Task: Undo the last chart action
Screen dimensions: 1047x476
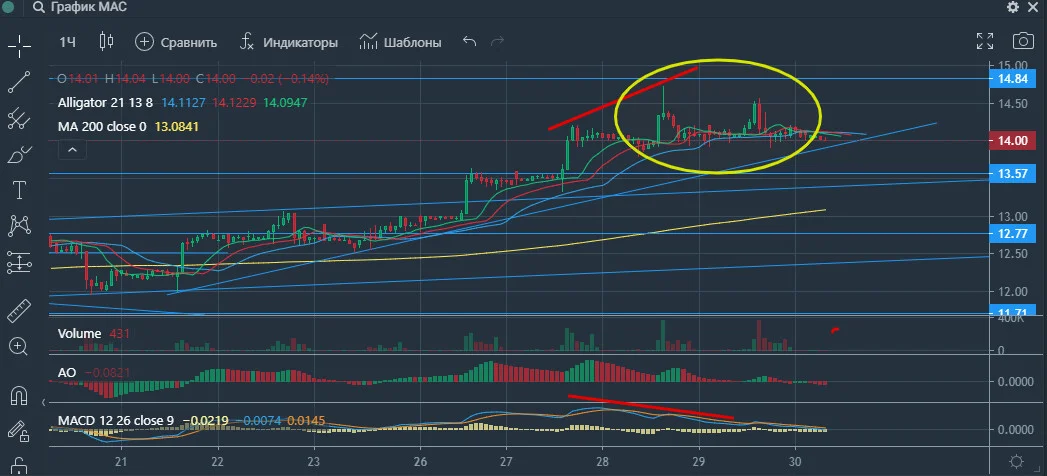Action: point(469,41)
